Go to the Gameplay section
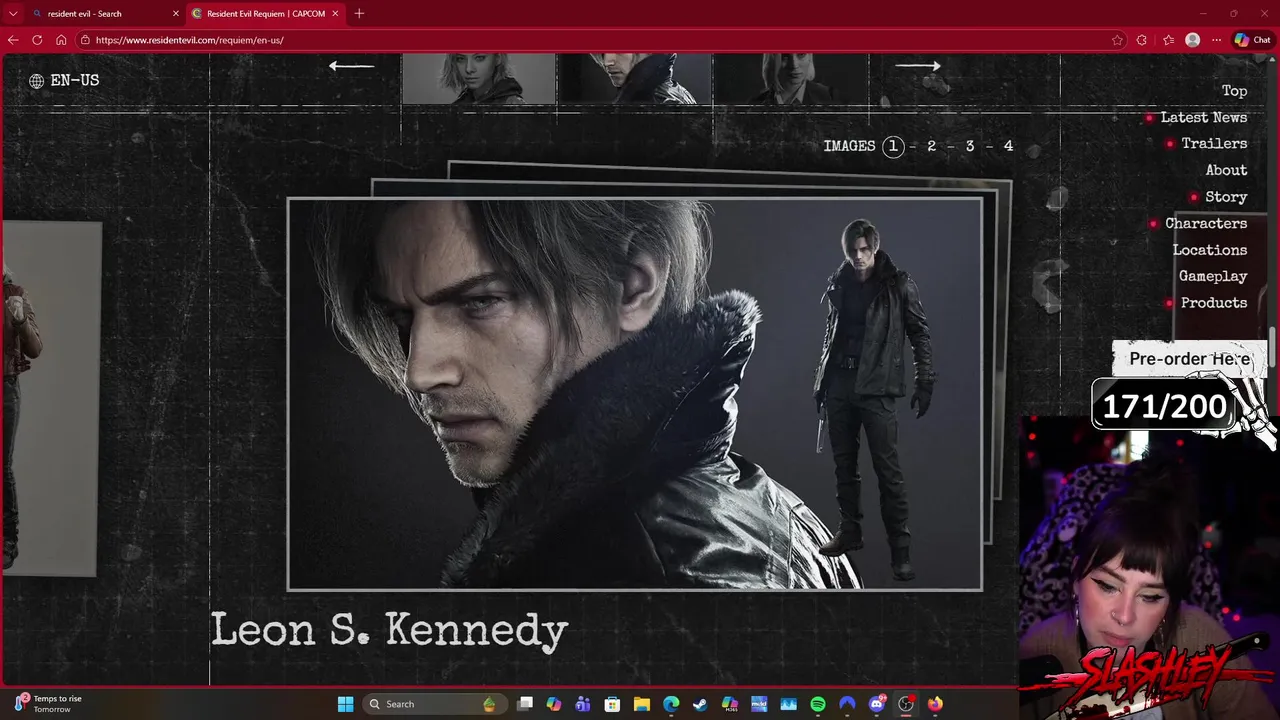The height and width of the screenshot is (720, 1280). [1213, 276]
